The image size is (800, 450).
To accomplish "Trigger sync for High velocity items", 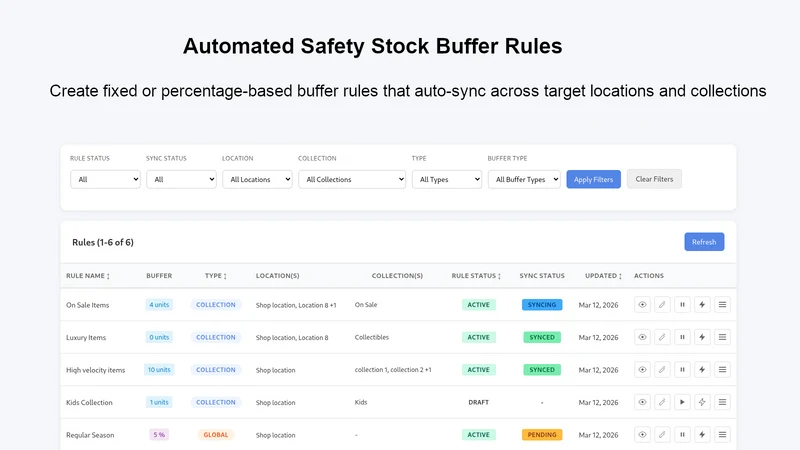I will [x=702, y=369].
